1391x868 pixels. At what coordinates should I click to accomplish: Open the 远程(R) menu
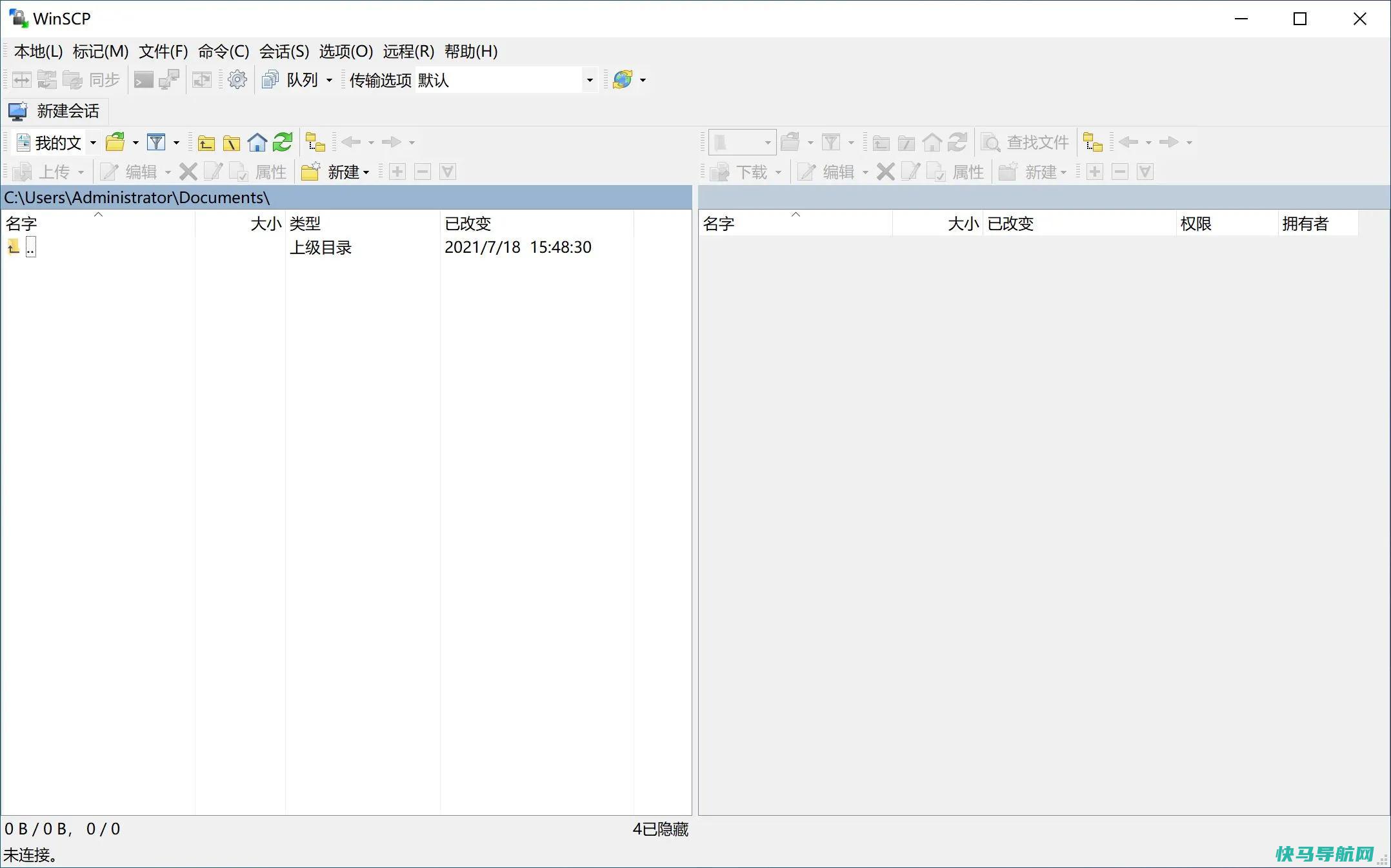tap(408, 52)
